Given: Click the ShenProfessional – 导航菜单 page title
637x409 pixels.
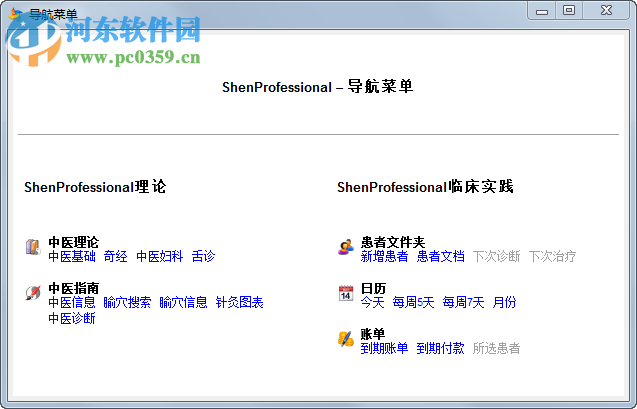Looking at the screenshot, I should [318, 87].
